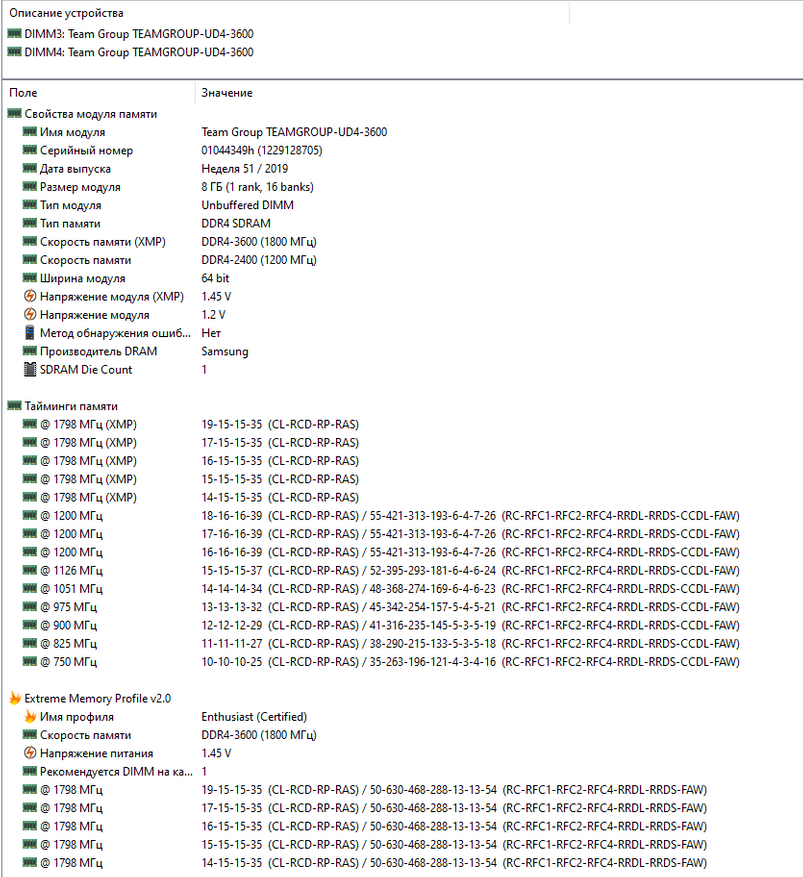Click the icon beside @ 825 МГц
Viewport: 803px width, 877px height.
tap(30, 643)
